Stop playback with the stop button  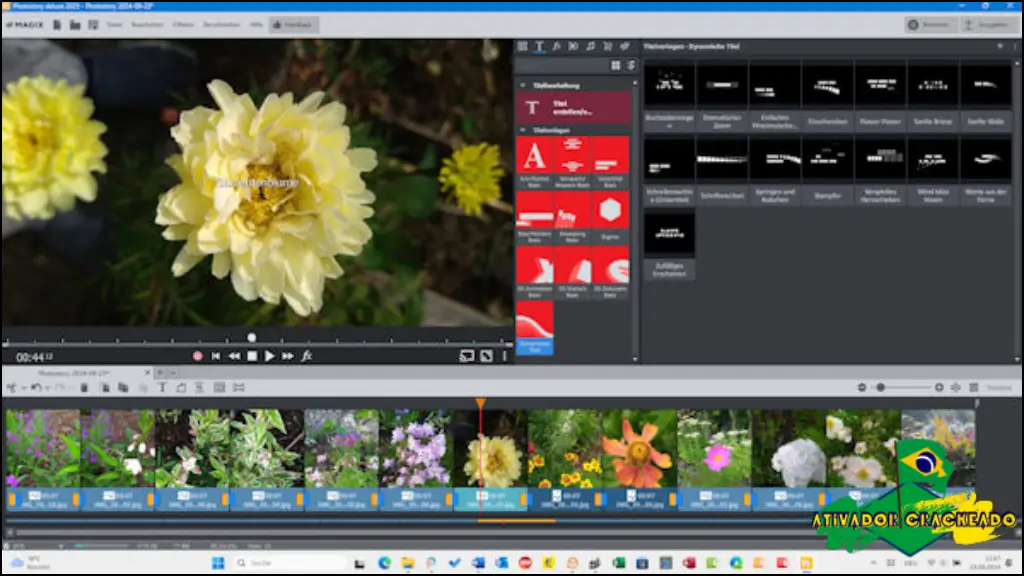252,356
